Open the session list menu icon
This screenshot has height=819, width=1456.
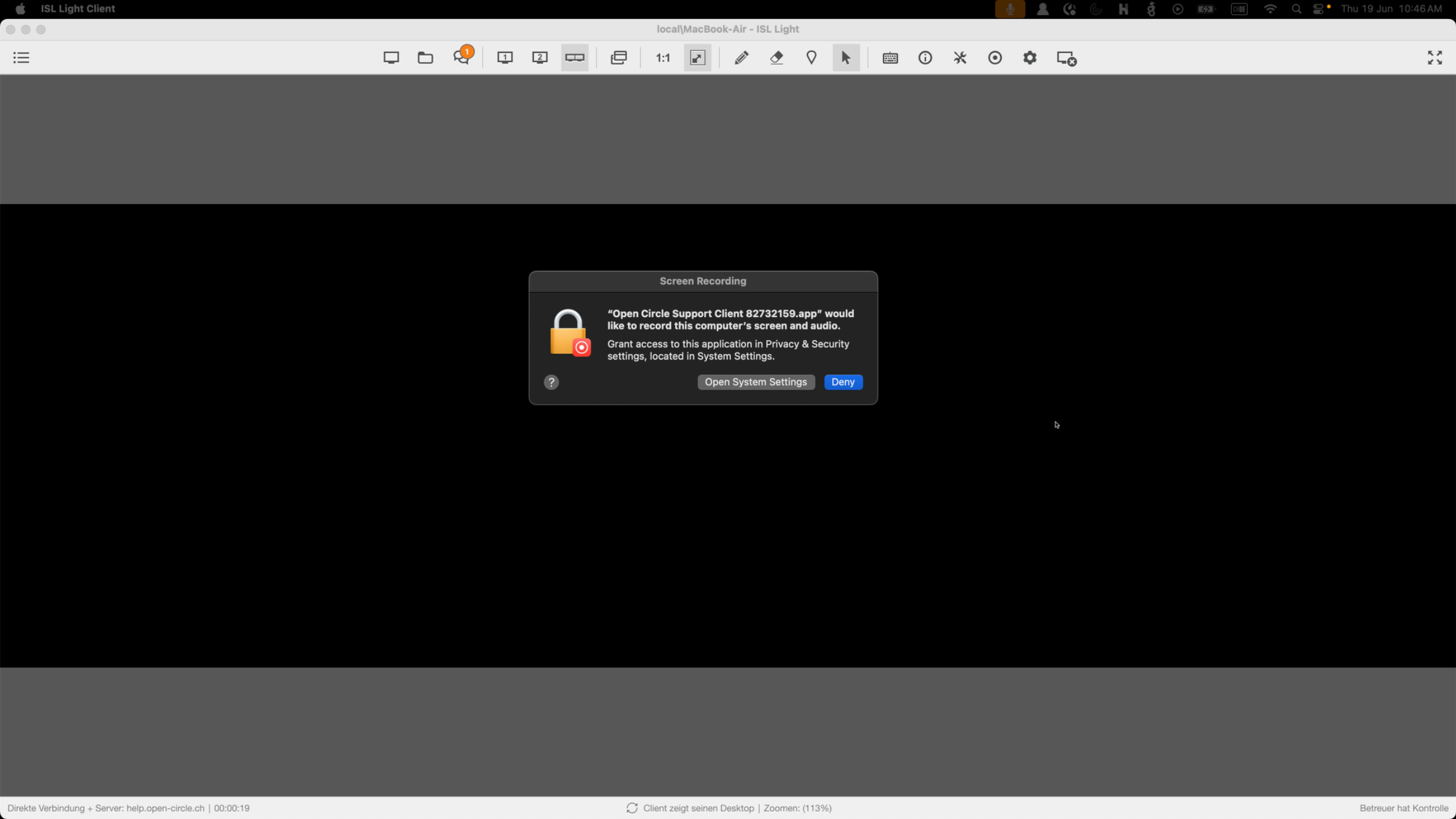pyautogui.click(x=21, y=58)
